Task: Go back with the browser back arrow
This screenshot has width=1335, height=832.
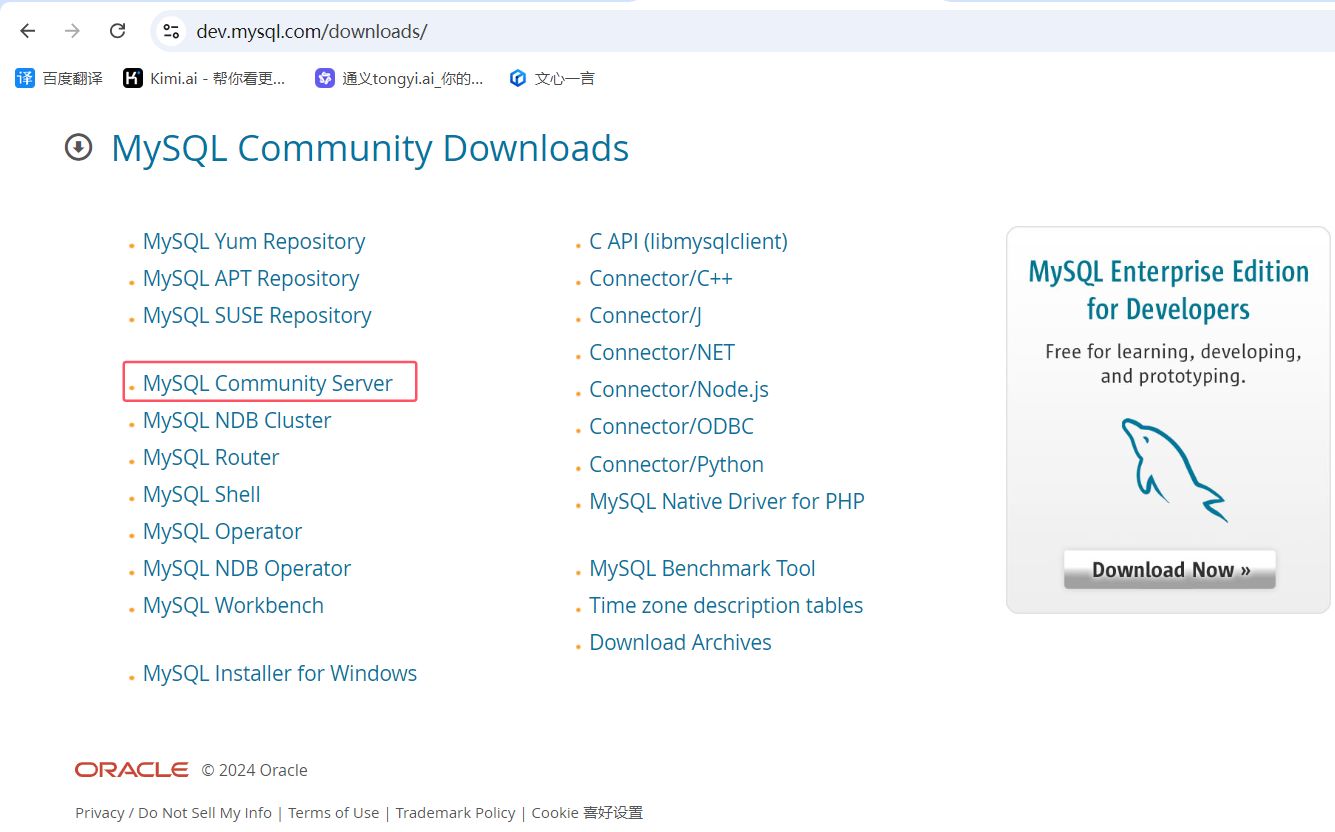Action: click(x=28, y=31)
